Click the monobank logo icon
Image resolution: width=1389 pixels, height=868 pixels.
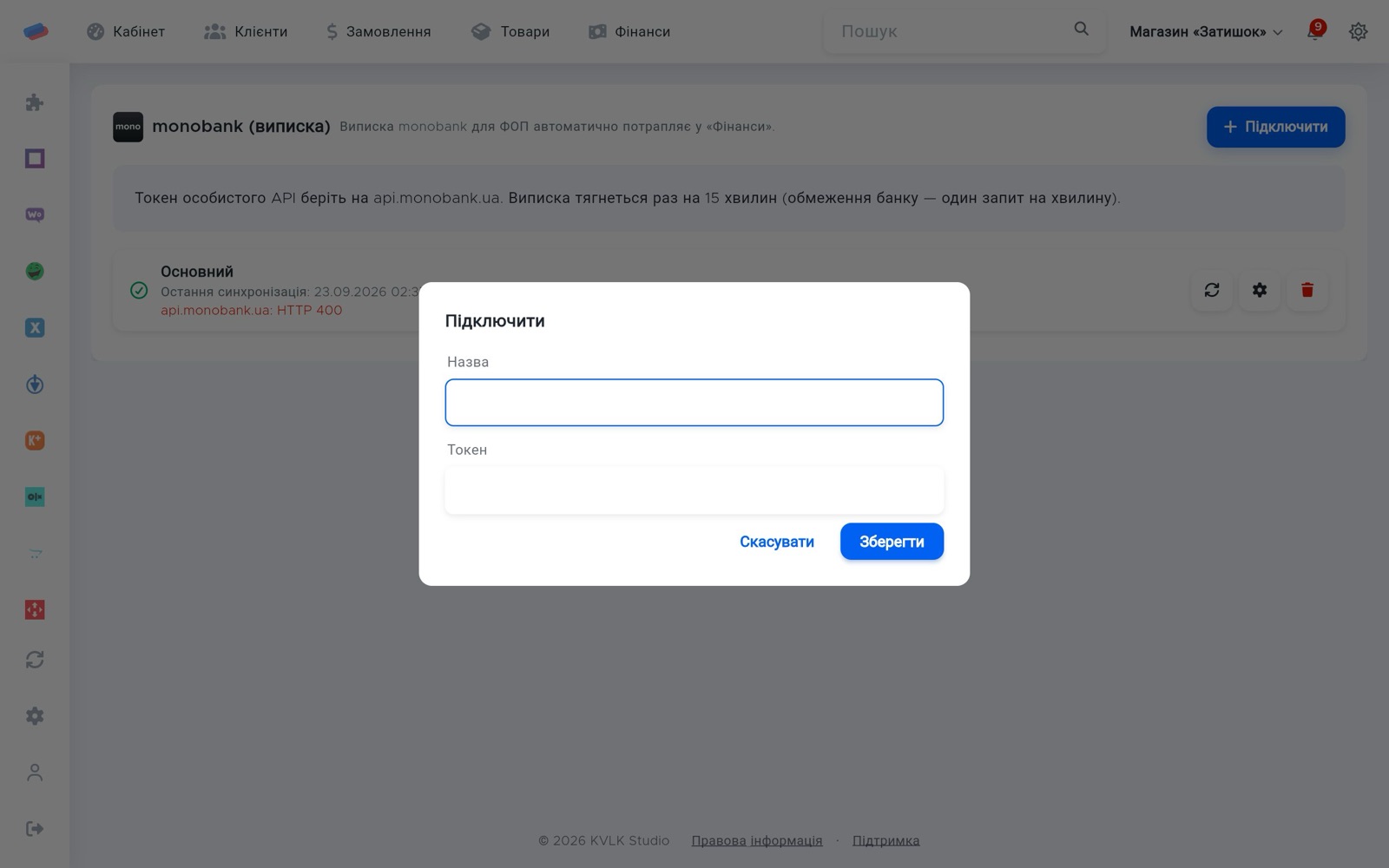128,127
